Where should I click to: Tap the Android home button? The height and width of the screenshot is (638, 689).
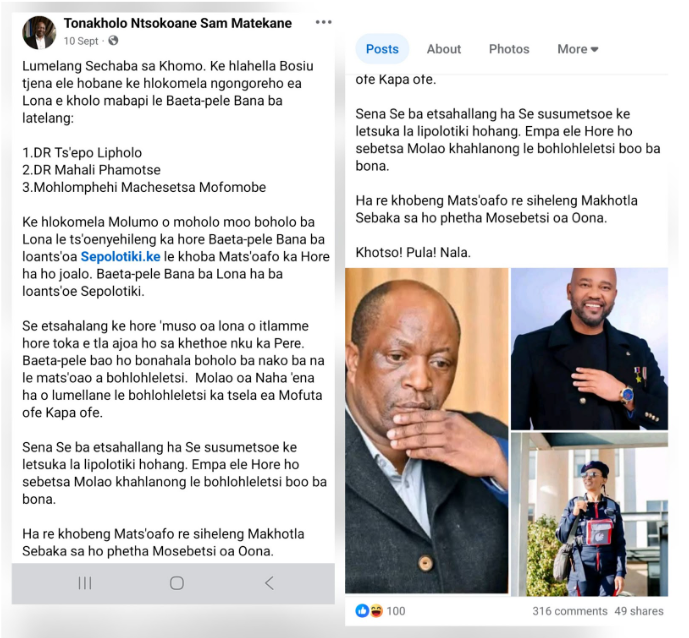tap(177, 583)
